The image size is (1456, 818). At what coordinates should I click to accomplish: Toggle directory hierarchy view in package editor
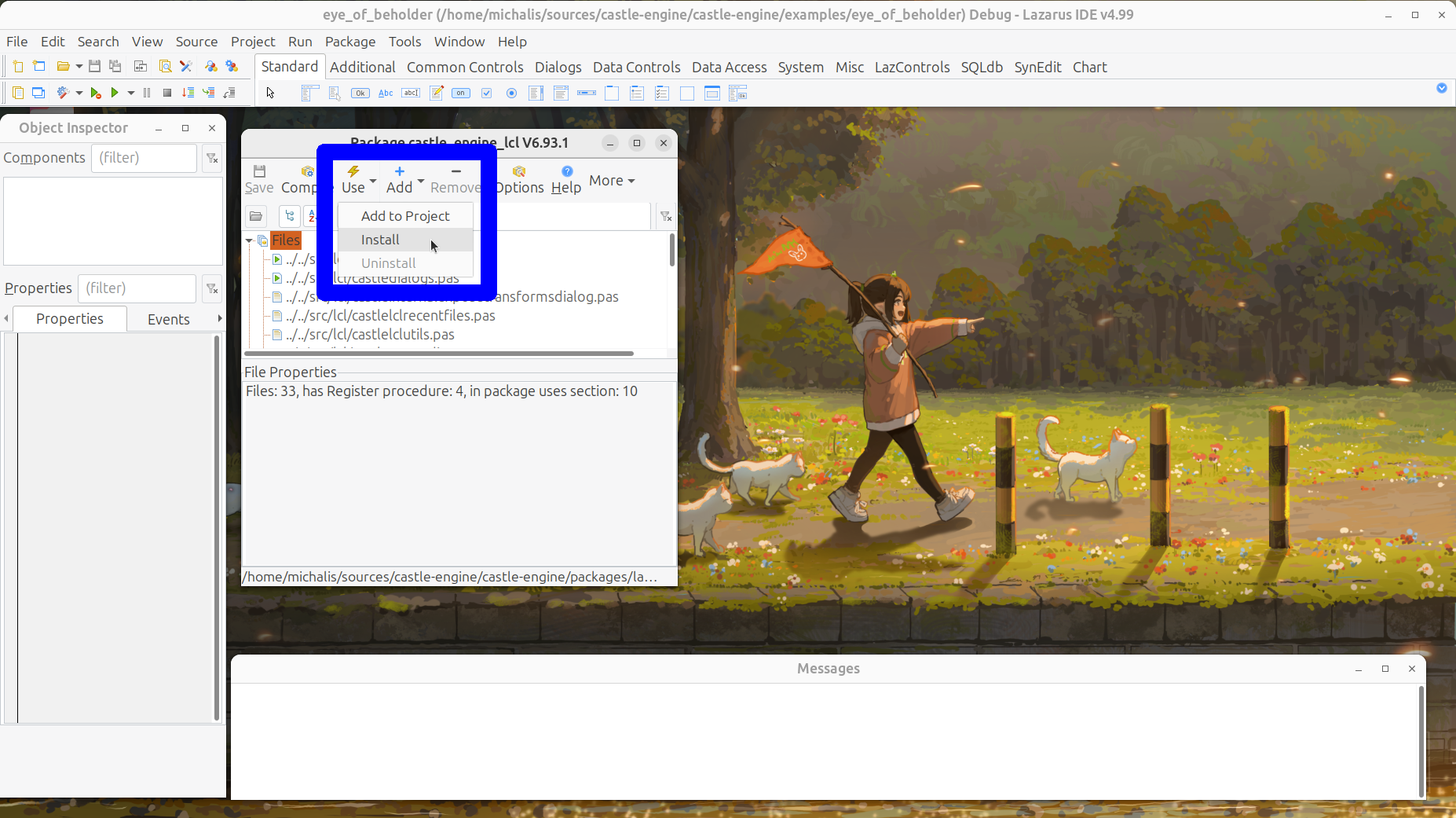pos(290,216)
